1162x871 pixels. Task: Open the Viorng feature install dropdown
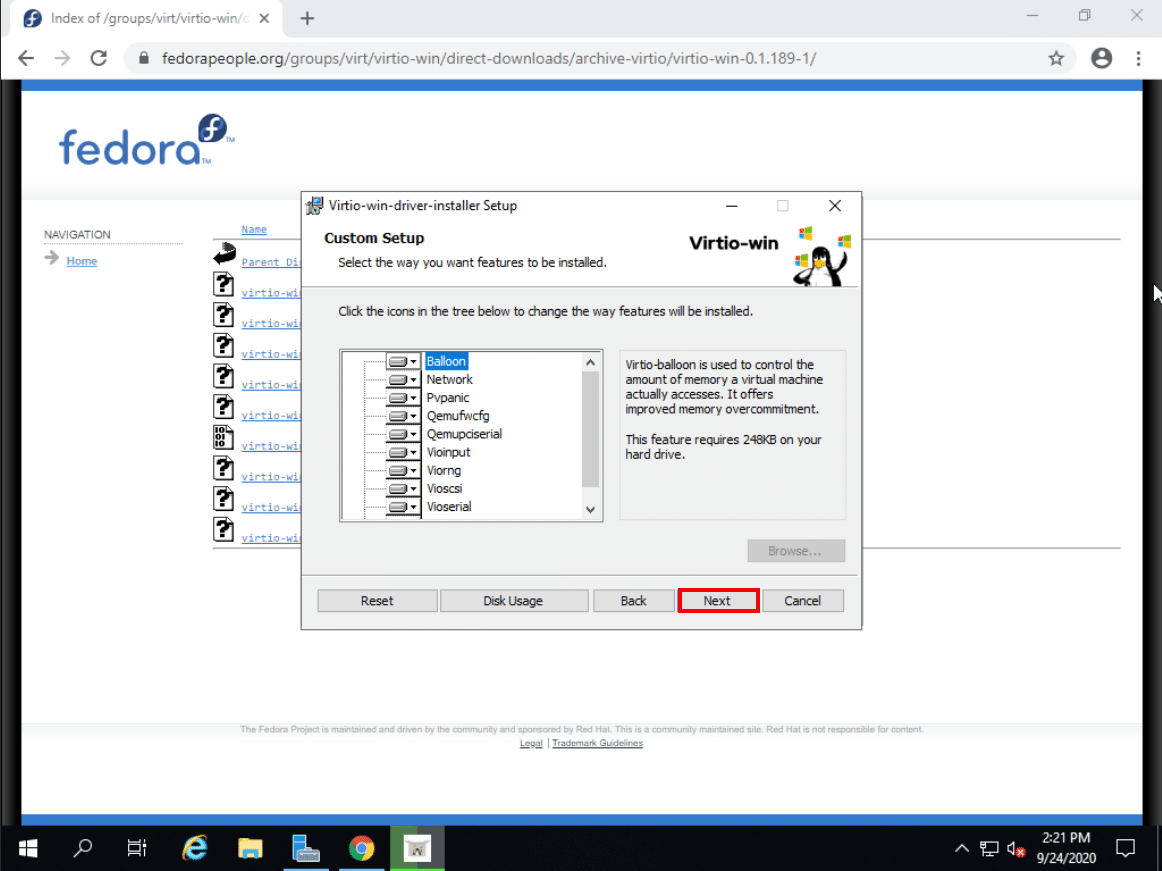(403, 471)
